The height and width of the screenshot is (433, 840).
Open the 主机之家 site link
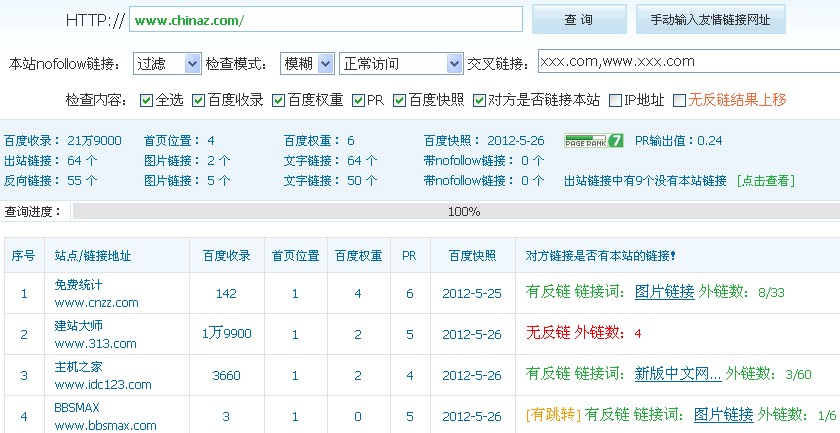click(x=78, y=367)
